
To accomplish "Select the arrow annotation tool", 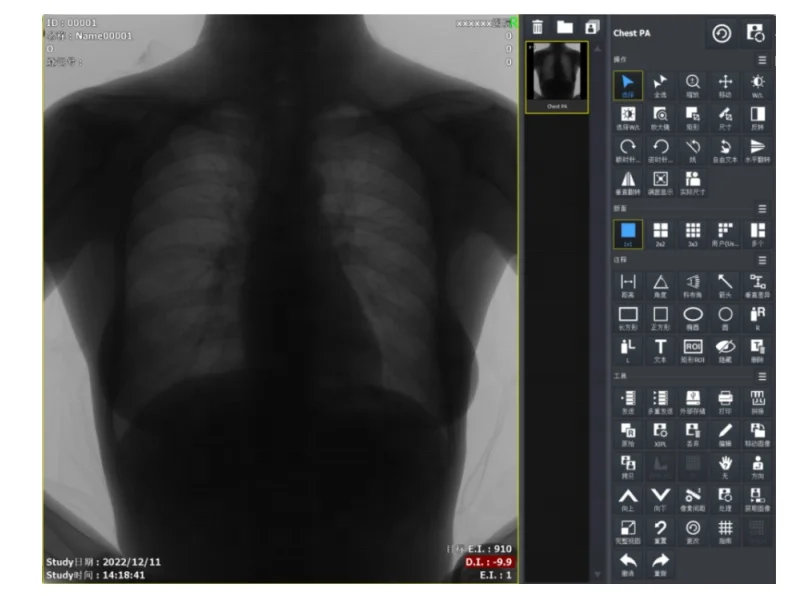I will pos(725,285).
